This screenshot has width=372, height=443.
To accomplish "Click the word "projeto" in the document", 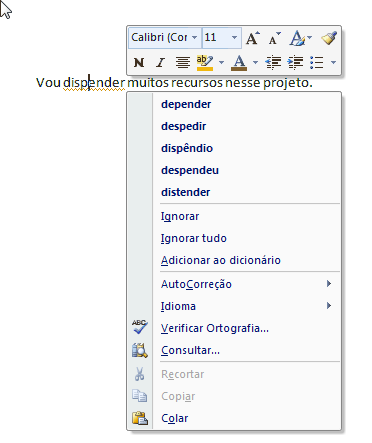I will point(286,83).
